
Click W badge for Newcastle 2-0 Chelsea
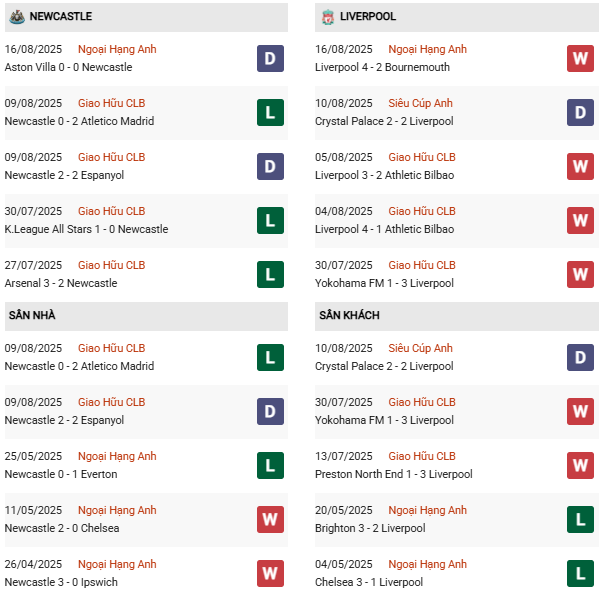(270, 519)
